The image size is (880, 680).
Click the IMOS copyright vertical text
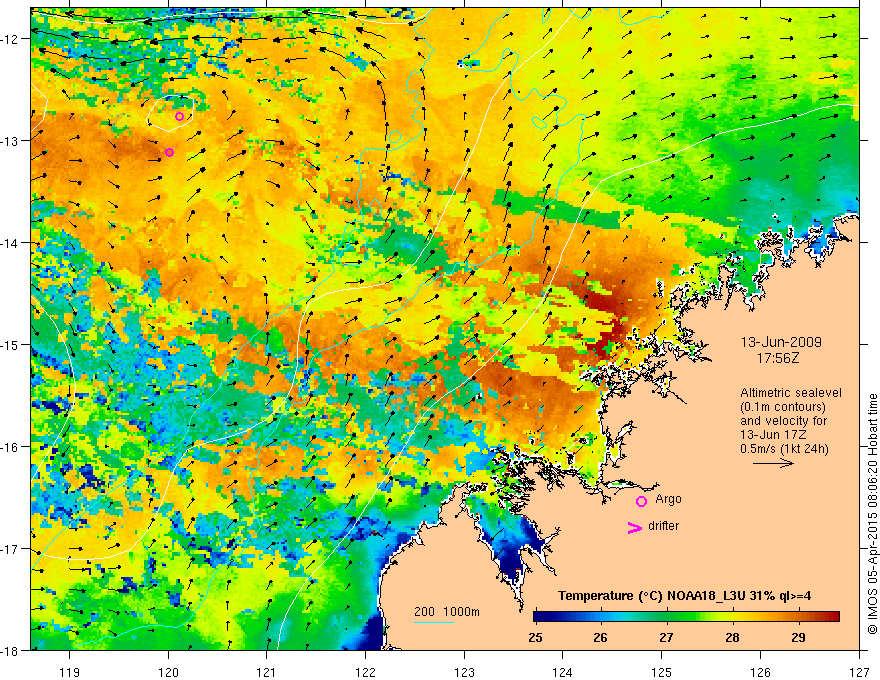coord(872,514)
